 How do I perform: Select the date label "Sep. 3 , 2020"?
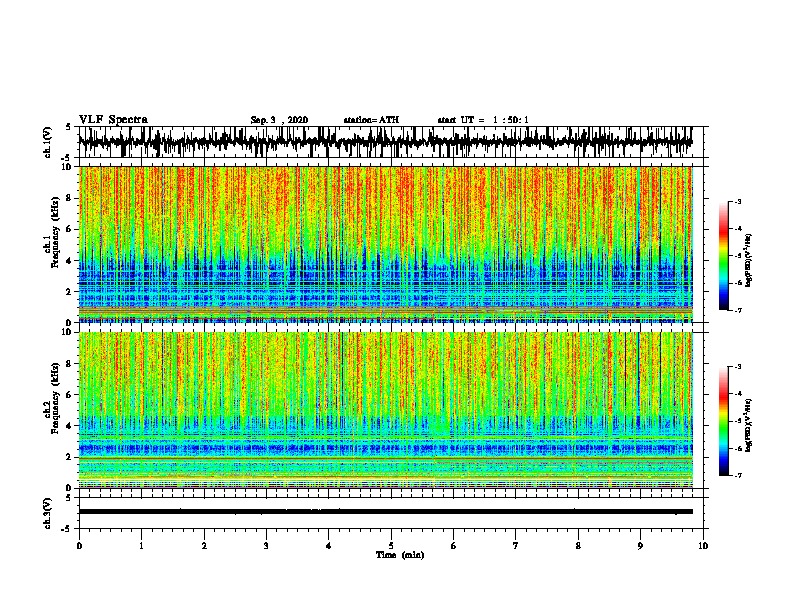click(x=279, y=120)
